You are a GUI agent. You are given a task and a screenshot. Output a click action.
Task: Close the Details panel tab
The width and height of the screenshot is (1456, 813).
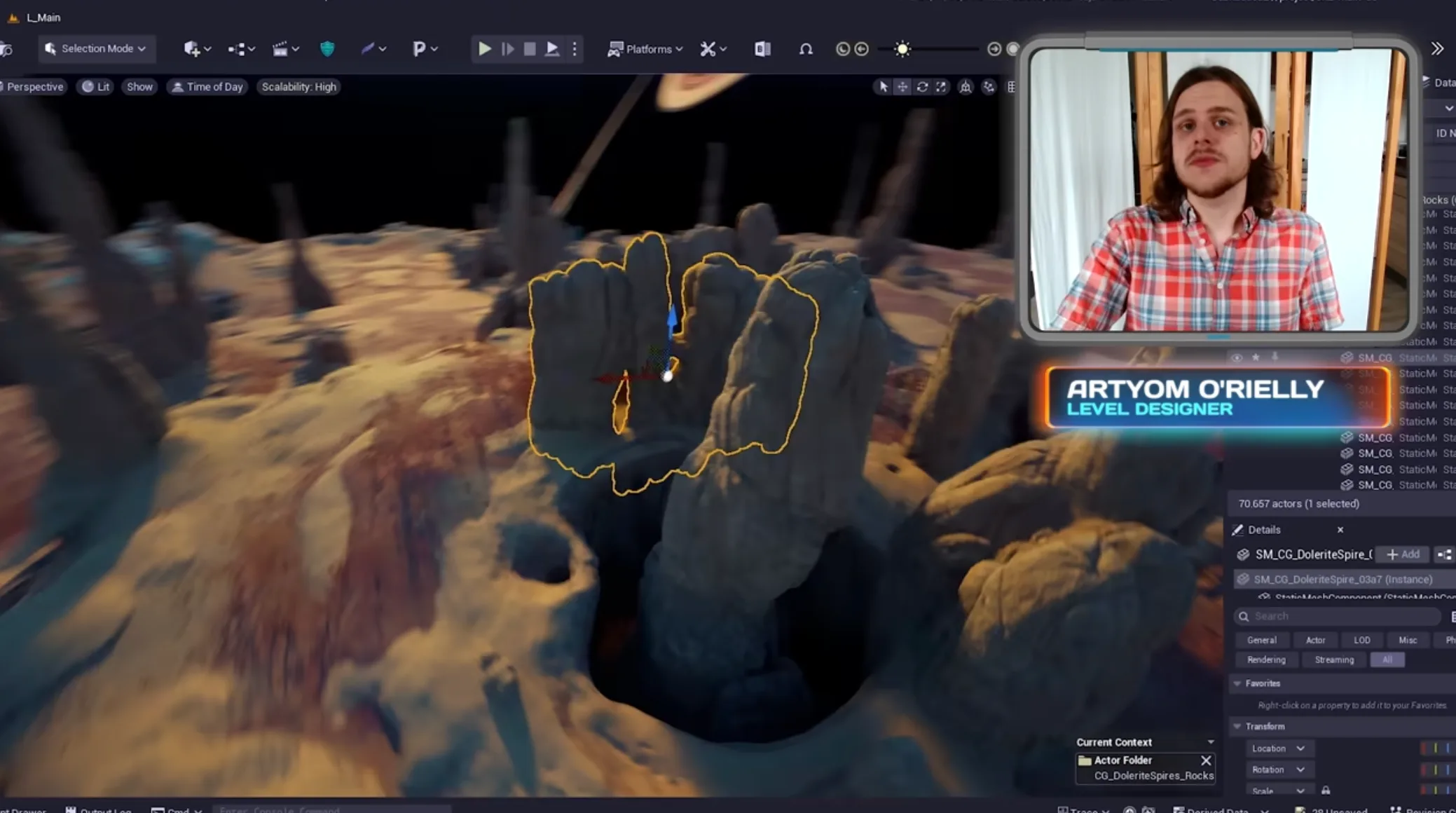[1340, 530]
